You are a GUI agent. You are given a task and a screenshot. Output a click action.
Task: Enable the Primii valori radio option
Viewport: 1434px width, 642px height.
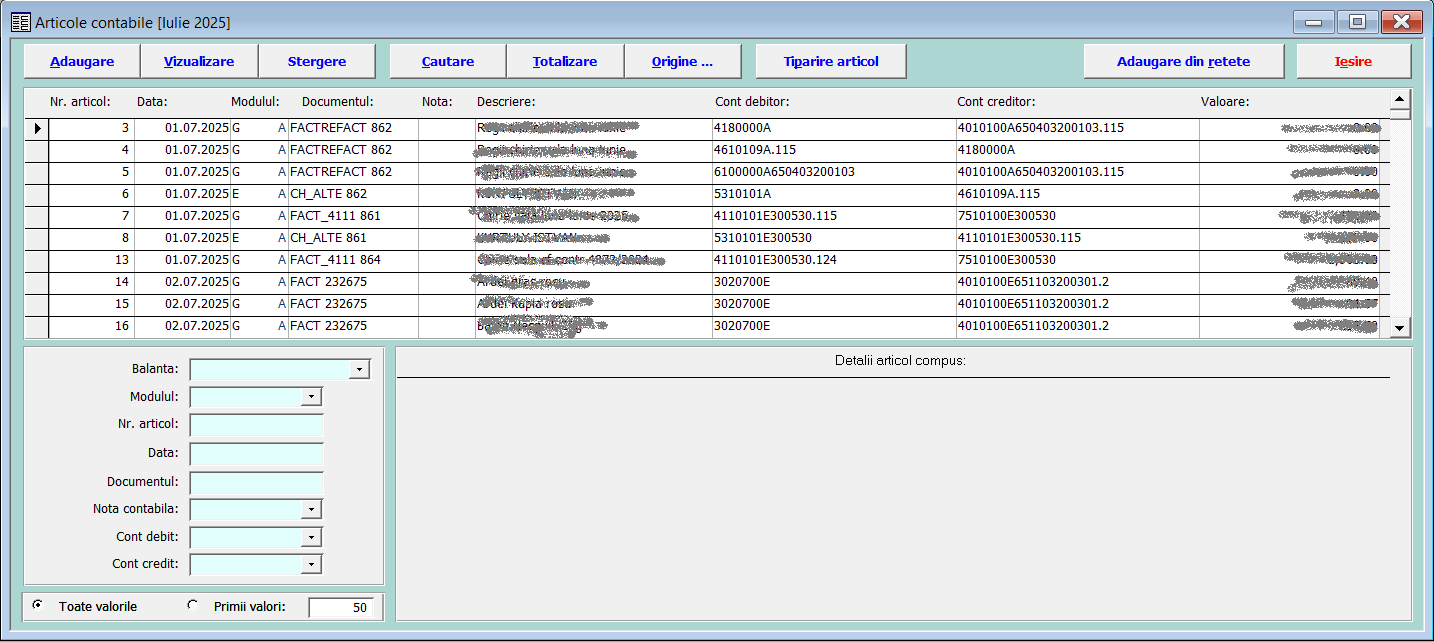193,606
